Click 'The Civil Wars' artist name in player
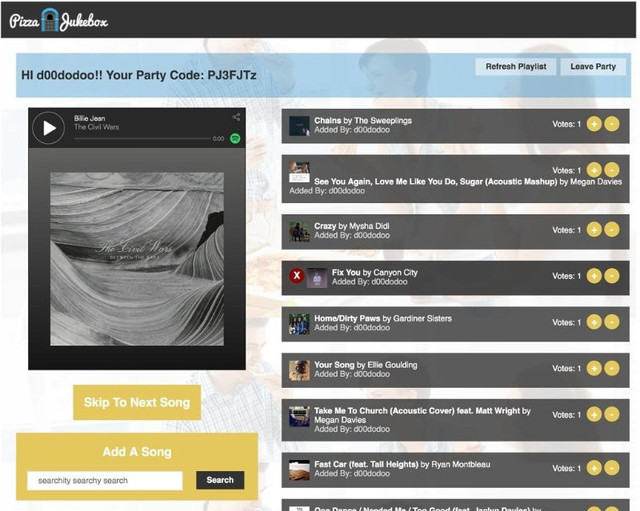This screenshot has width=640, height=511. point(96,127)
